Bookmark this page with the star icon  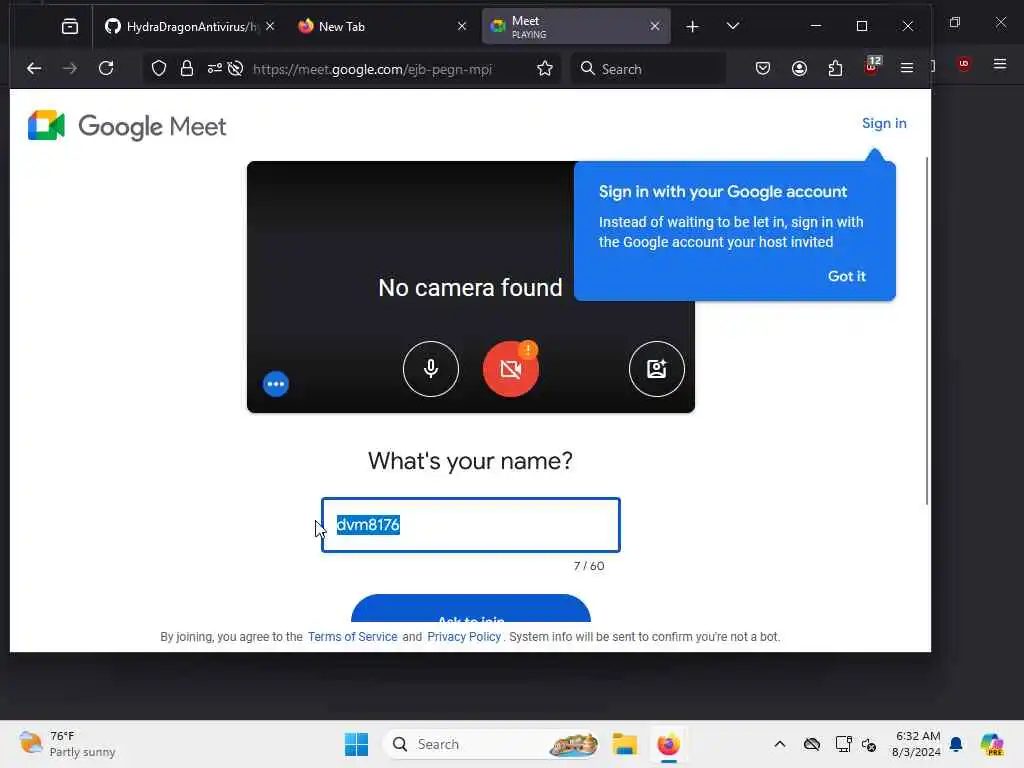point(545,69)
